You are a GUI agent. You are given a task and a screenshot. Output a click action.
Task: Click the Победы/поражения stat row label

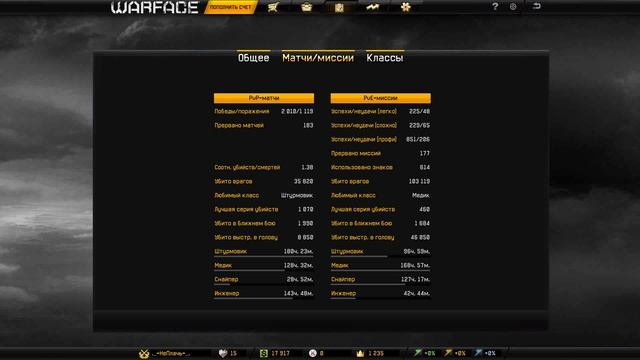[x=242, y=111]
